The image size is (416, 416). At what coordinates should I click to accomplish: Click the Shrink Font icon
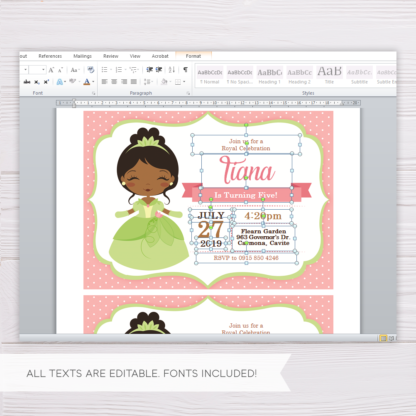(x=60, y=70)
